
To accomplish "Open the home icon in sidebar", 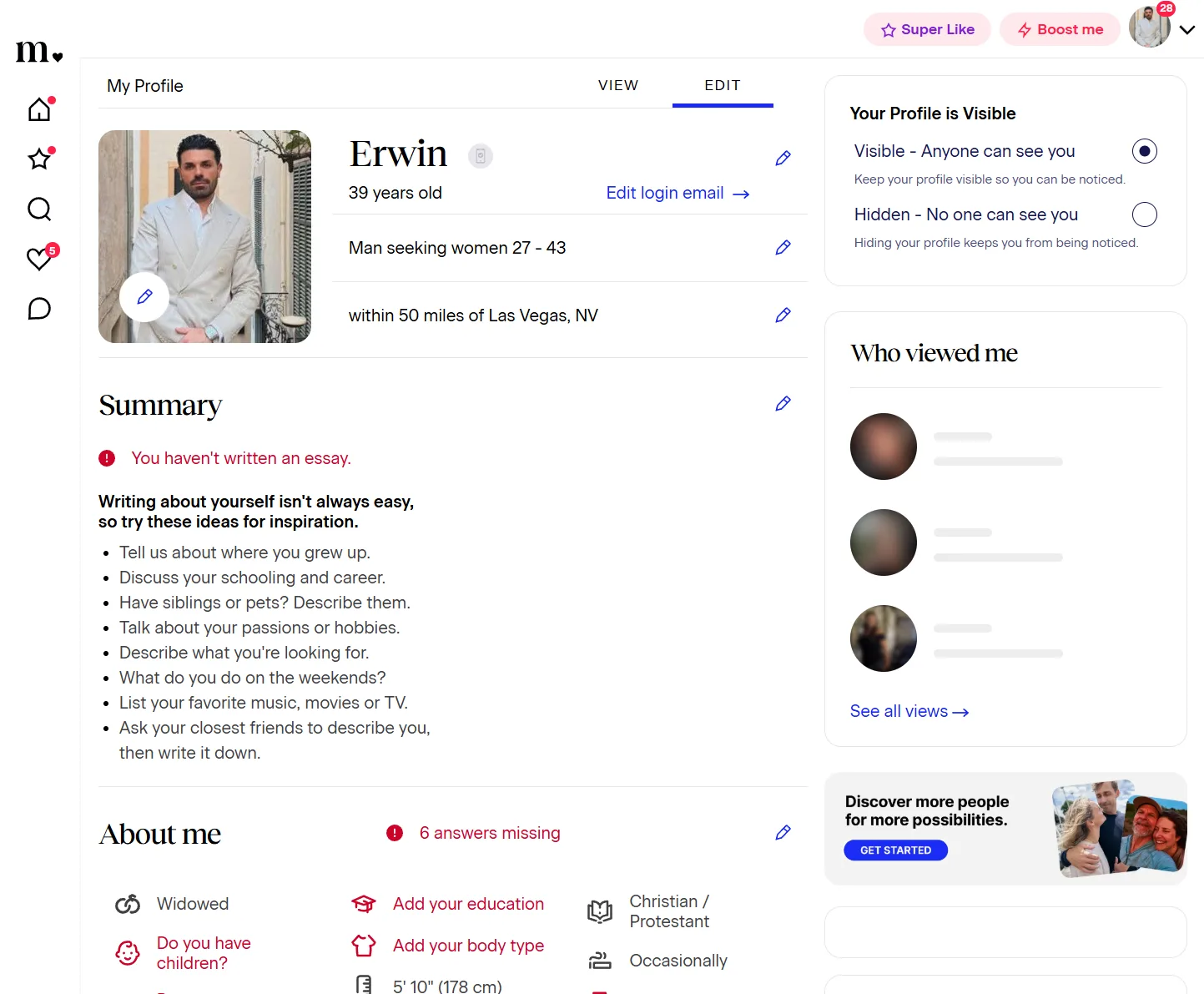I will [39, 109].
